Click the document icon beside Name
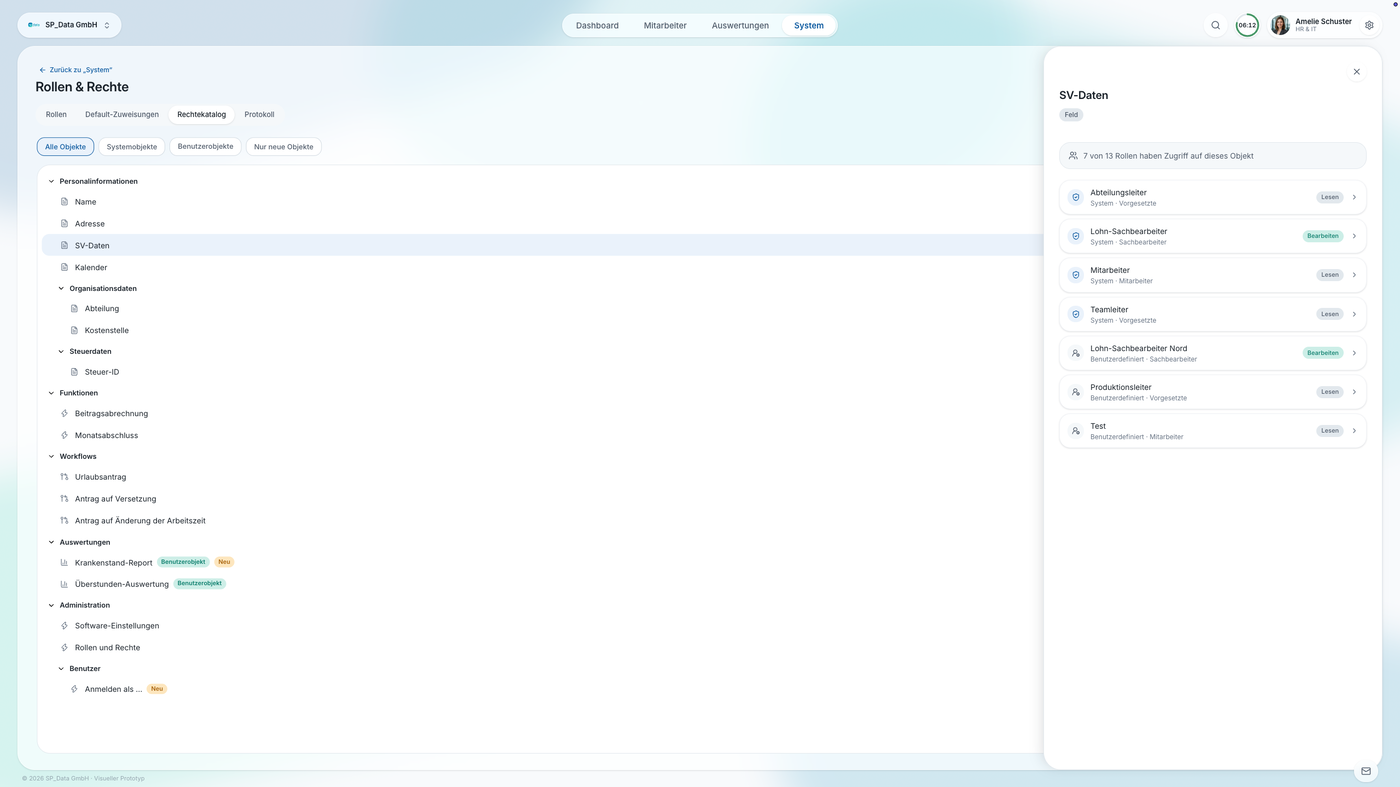The height and width of the screenshot is (787, 1400). pos(64,202)
